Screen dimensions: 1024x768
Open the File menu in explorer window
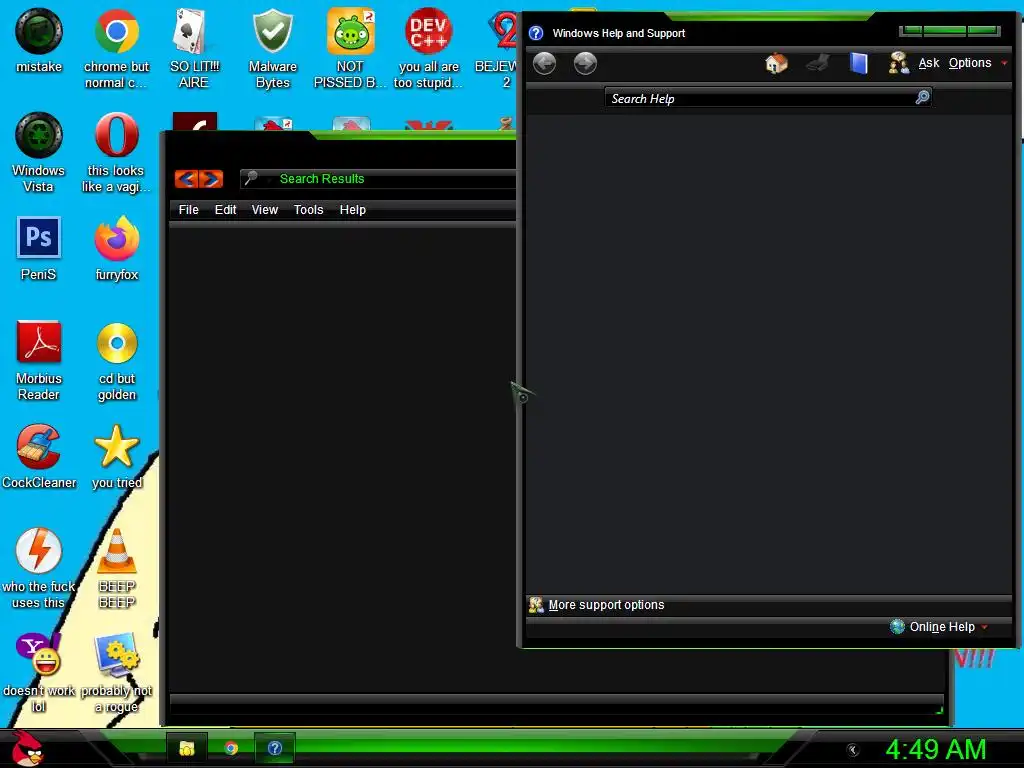point(189,210)
